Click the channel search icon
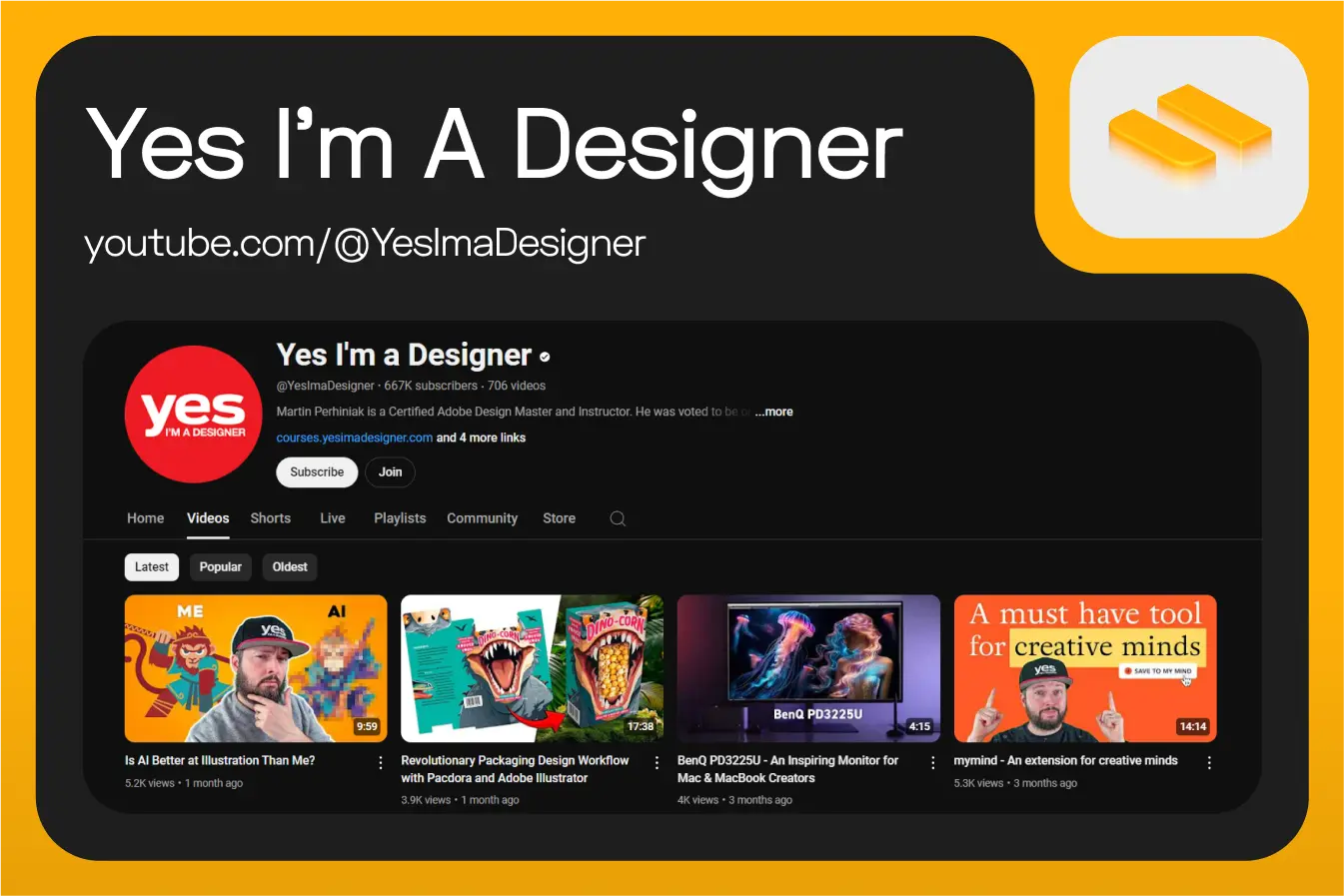Viewport: 1344px width, 896px height. click(x=617, y=518)
